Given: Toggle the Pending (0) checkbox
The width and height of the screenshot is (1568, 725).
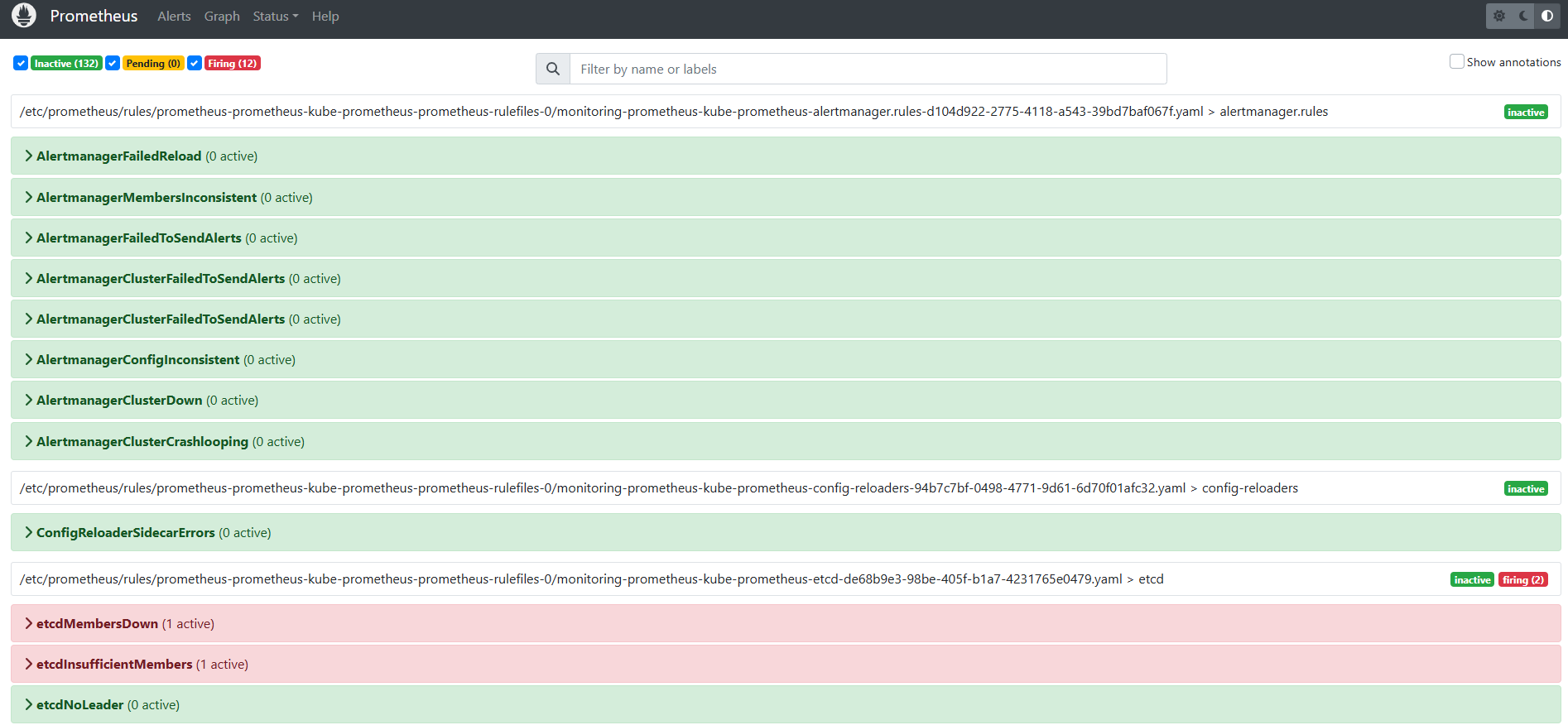Looking at the screenshot, I should pos(113,63).
